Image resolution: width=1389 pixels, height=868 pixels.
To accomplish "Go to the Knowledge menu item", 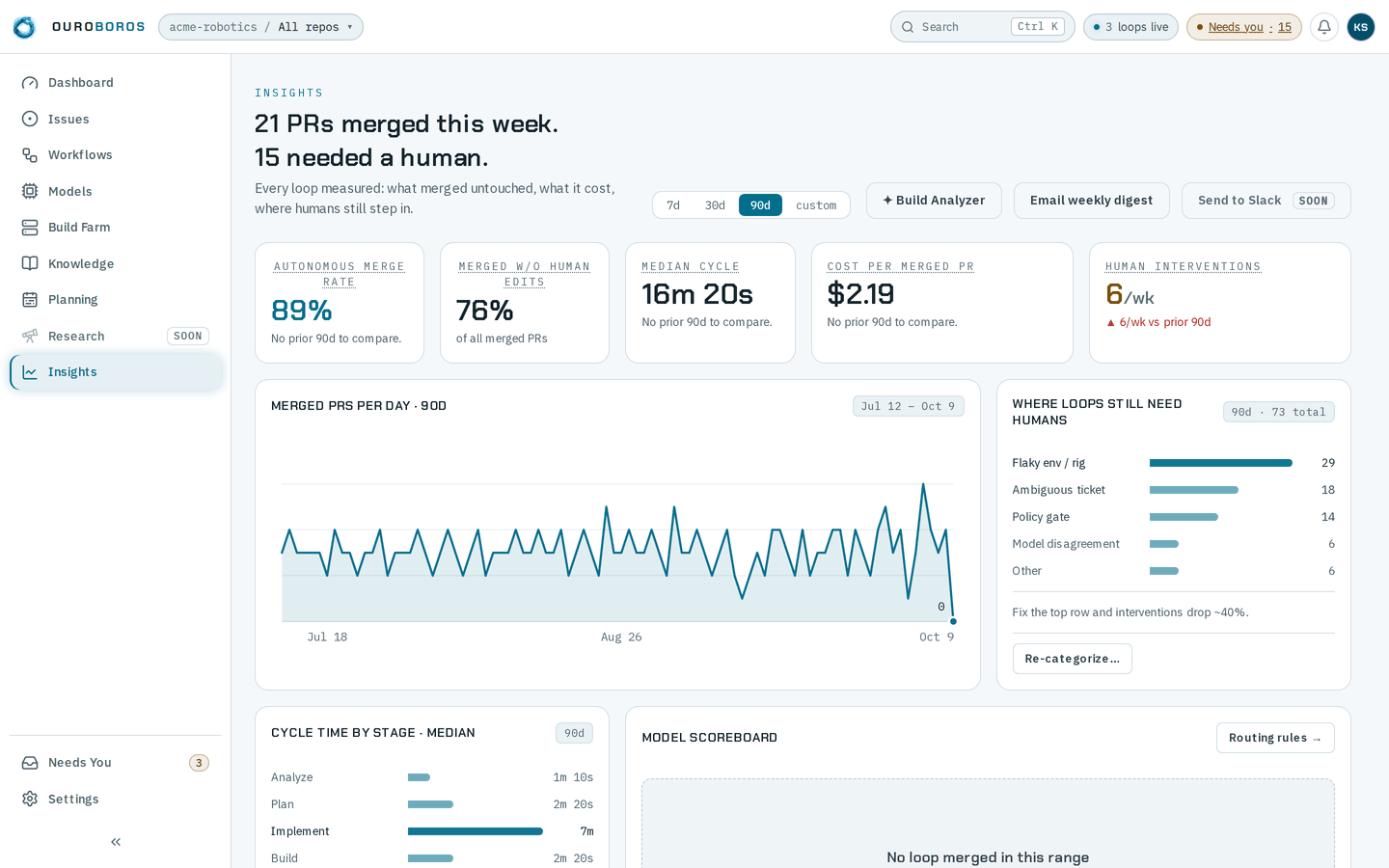I will click(x=116, y=263).
